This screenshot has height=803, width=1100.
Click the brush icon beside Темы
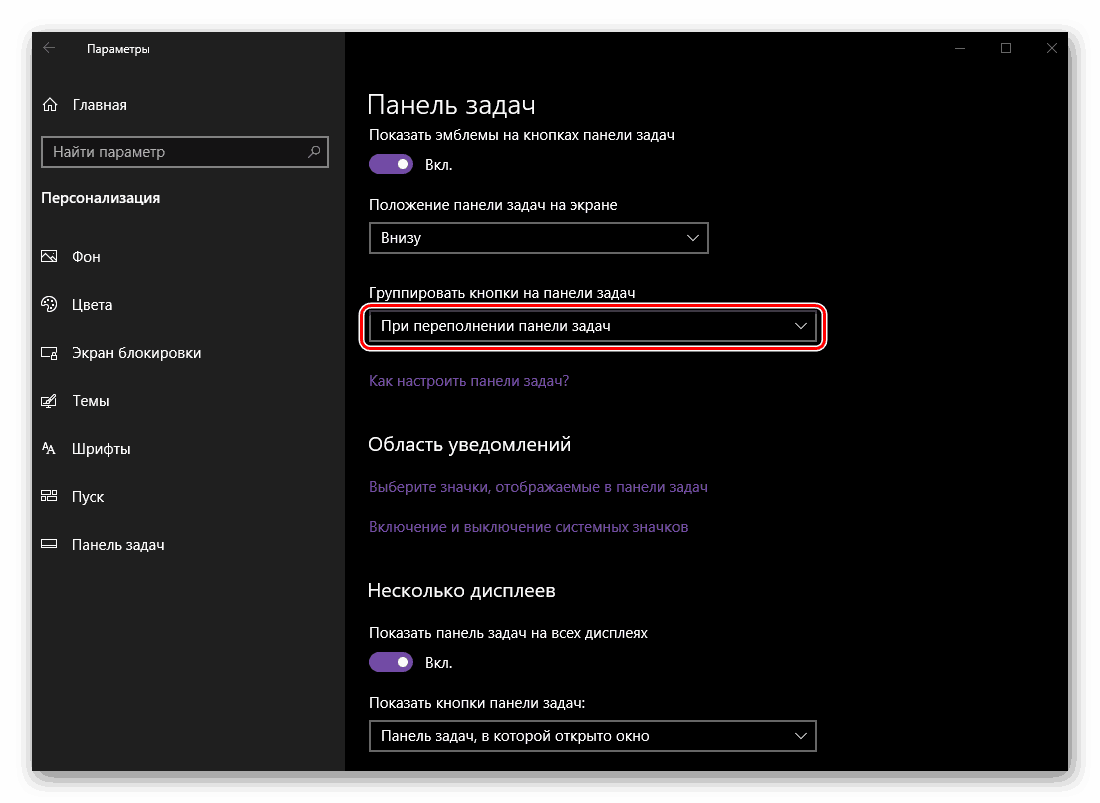(49, 400)
